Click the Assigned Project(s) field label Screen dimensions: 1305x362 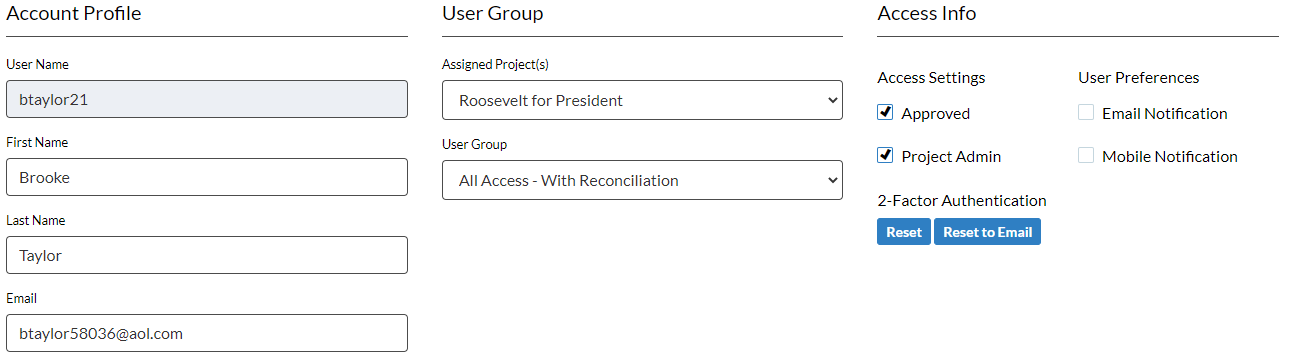(x=495, y=65)
